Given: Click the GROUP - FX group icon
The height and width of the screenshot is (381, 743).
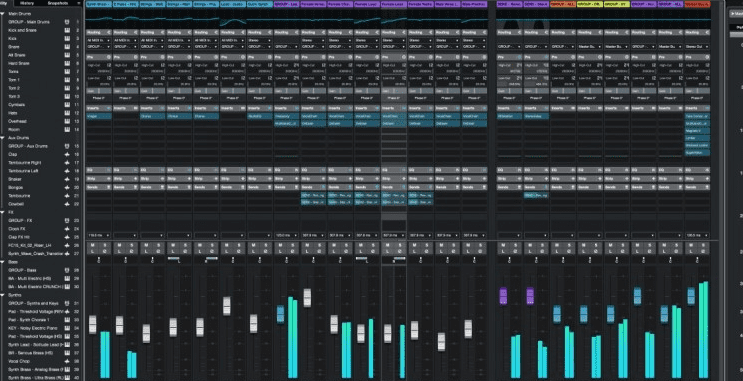Looking at the screenshot, I should 67,220.
